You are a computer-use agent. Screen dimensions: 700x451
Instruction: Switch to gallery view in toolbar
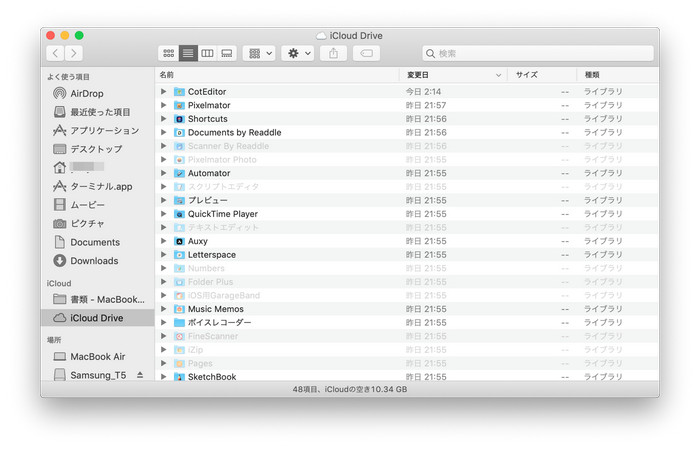pos(227,53)
